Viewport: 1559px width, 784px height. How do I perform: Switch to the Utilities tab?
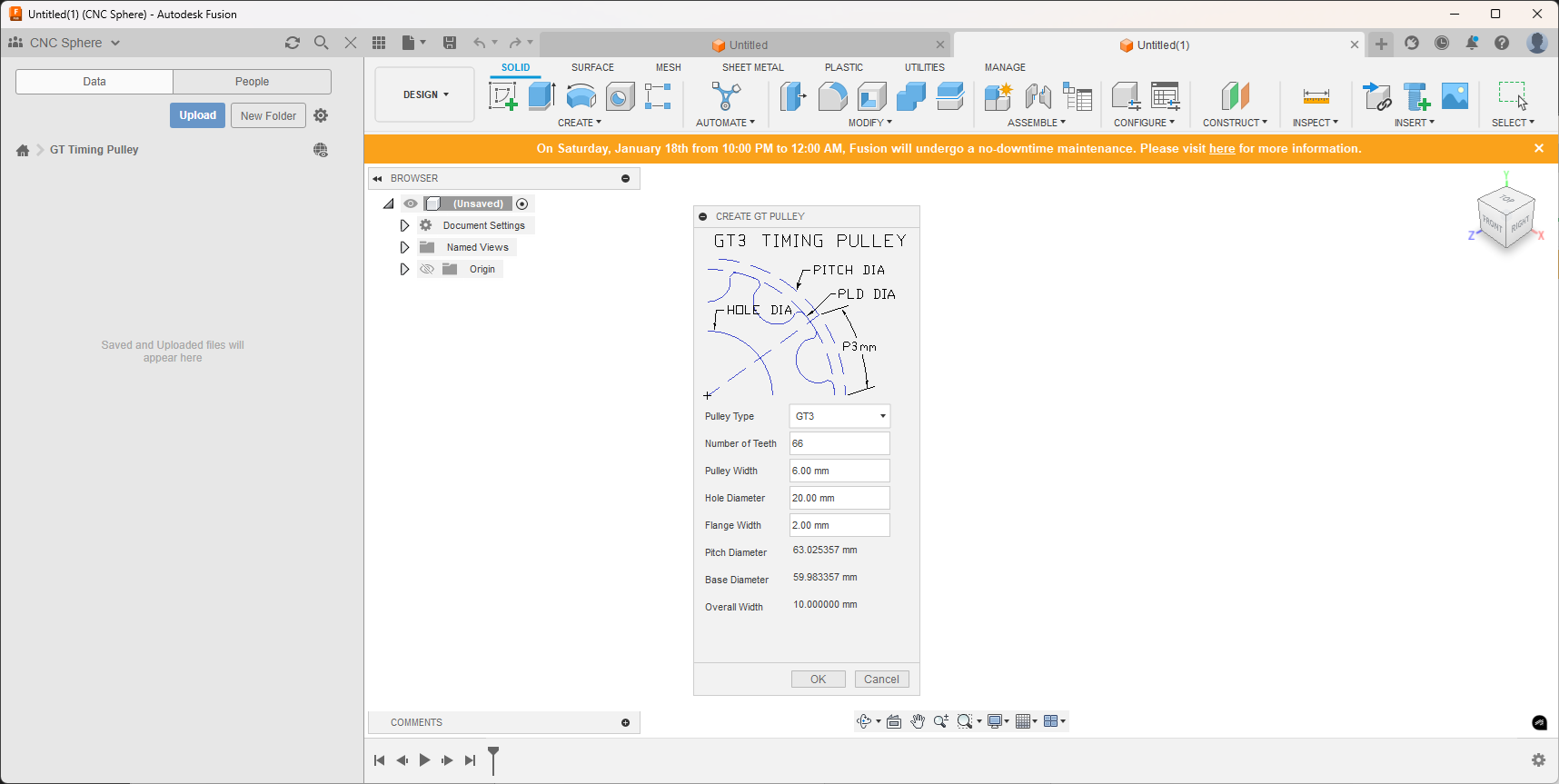(925, 67)
